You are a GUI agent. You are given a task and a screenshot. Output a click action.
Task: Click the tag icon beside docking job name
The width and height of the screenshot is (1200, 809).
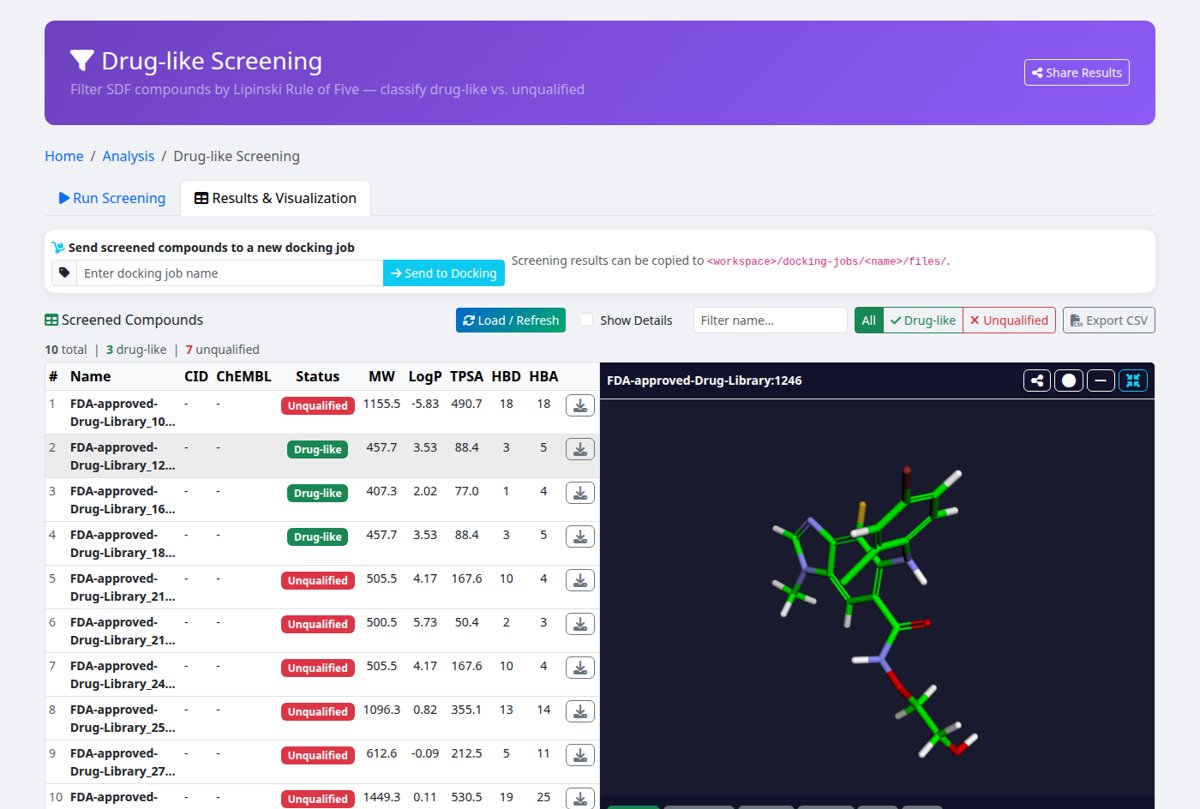(x=64, y=273)
